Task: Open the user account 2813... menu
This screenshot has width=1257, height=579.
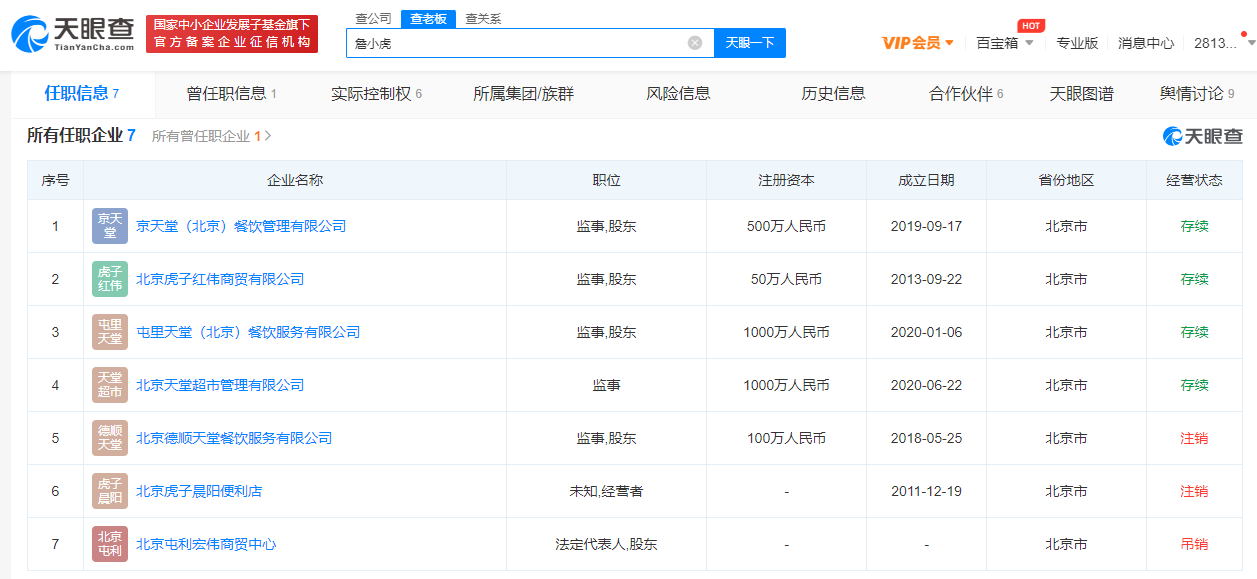Action: tap(1223, 43)
